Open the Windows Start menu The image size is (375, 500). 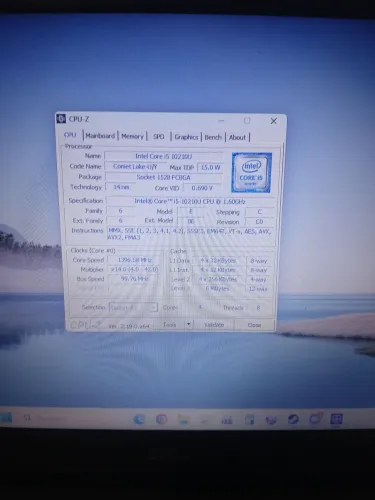coord(6,418)
